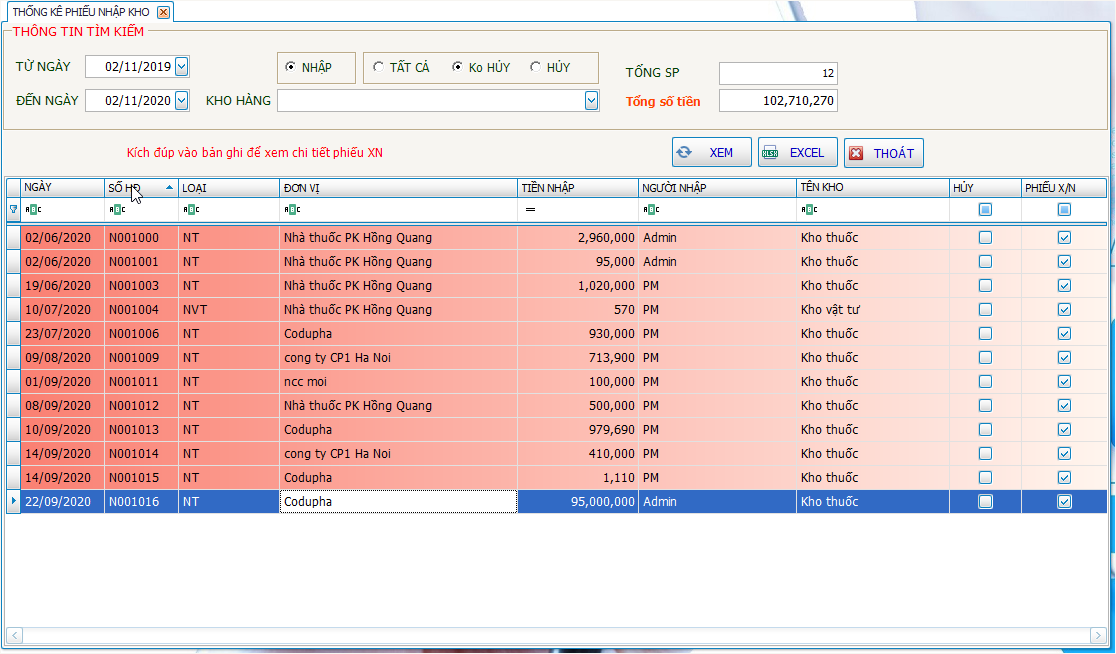Image resolution: width=1116 pixels, height=654 pixels.
Task: Sort by NGÀY column header
Action: pos(63,187)
